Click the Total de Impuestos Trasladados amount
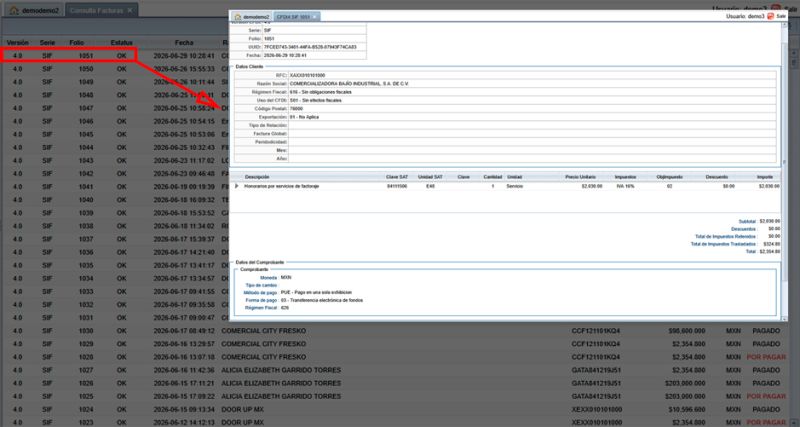Viewport: 800px width, 427px height. [773, 244]
